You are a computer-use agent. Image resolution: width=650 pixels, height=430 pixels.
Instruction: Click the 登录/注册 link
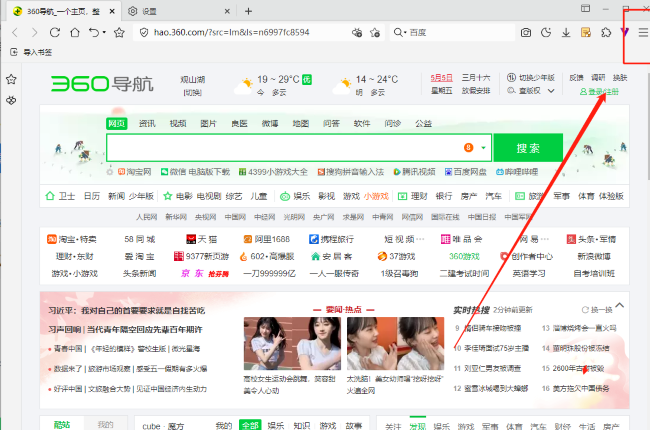click(602, 91)
